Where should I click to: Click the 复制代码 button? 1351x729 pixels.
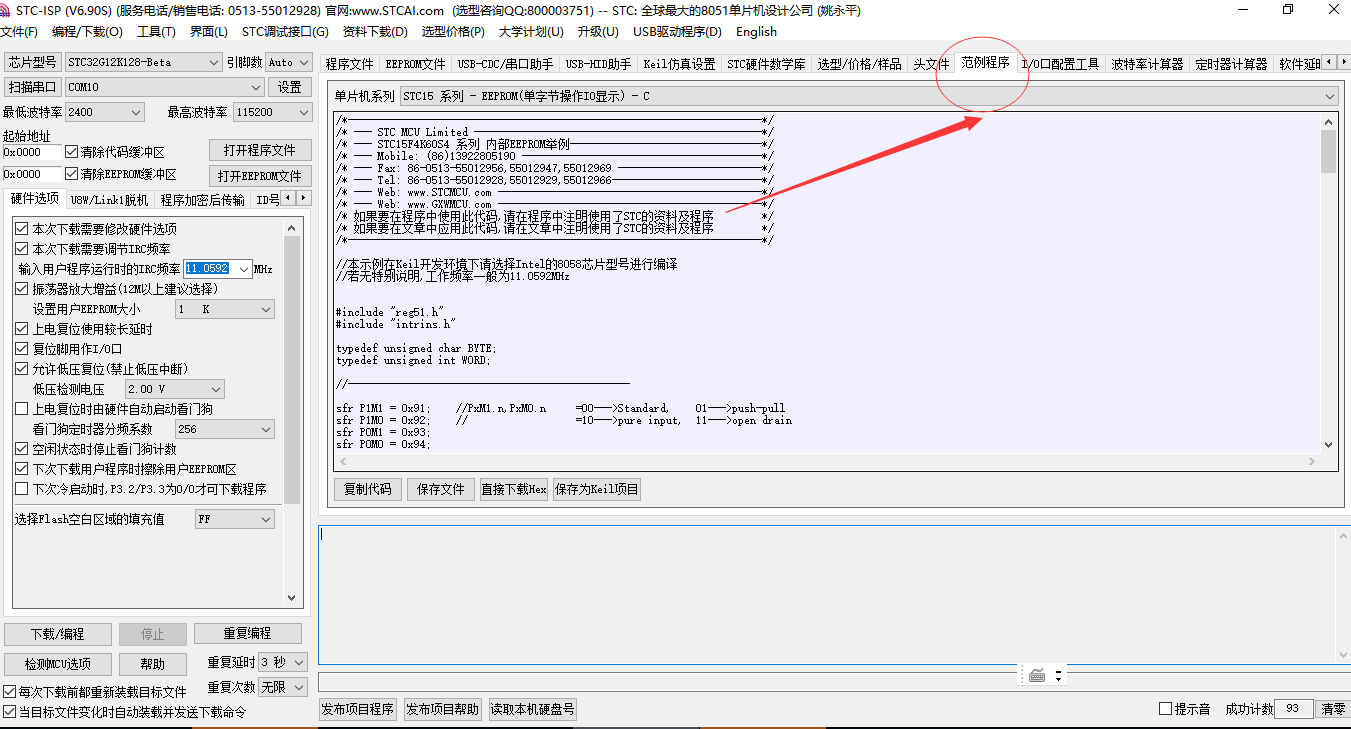pyautogui.click(x=368, y=489)
